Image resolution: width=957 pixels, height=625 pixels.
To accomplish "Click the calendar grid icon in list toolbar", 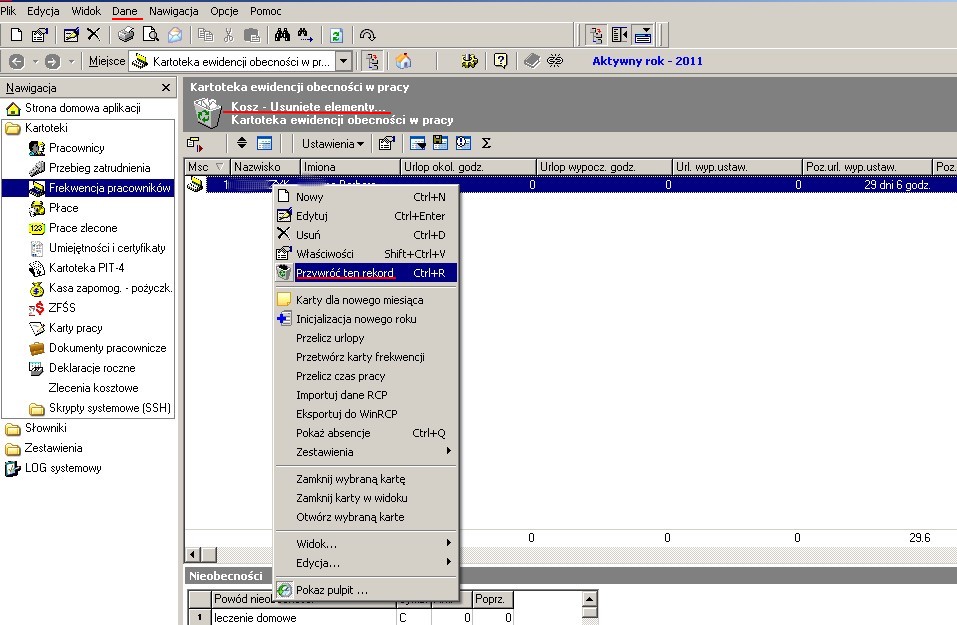I will click(x=264, y=143).
